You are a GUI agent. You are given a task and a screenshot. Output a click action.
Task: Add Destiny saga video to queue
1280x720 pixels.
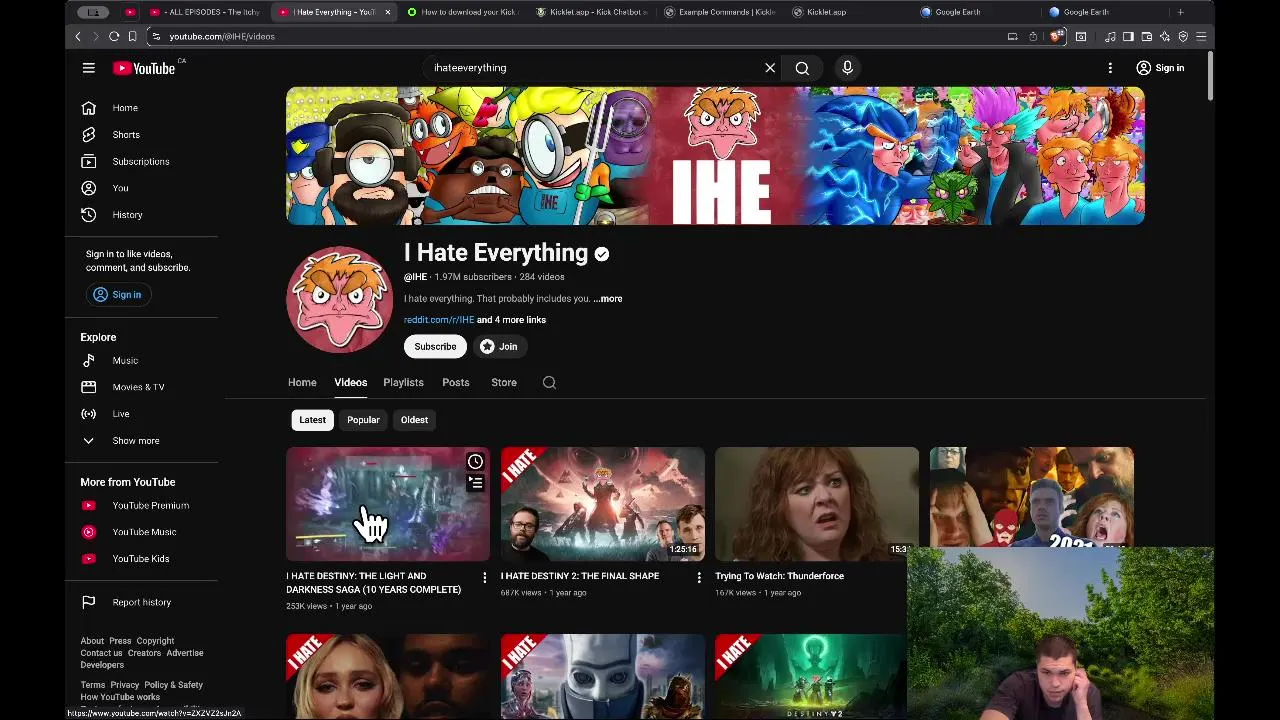(475, 484)
